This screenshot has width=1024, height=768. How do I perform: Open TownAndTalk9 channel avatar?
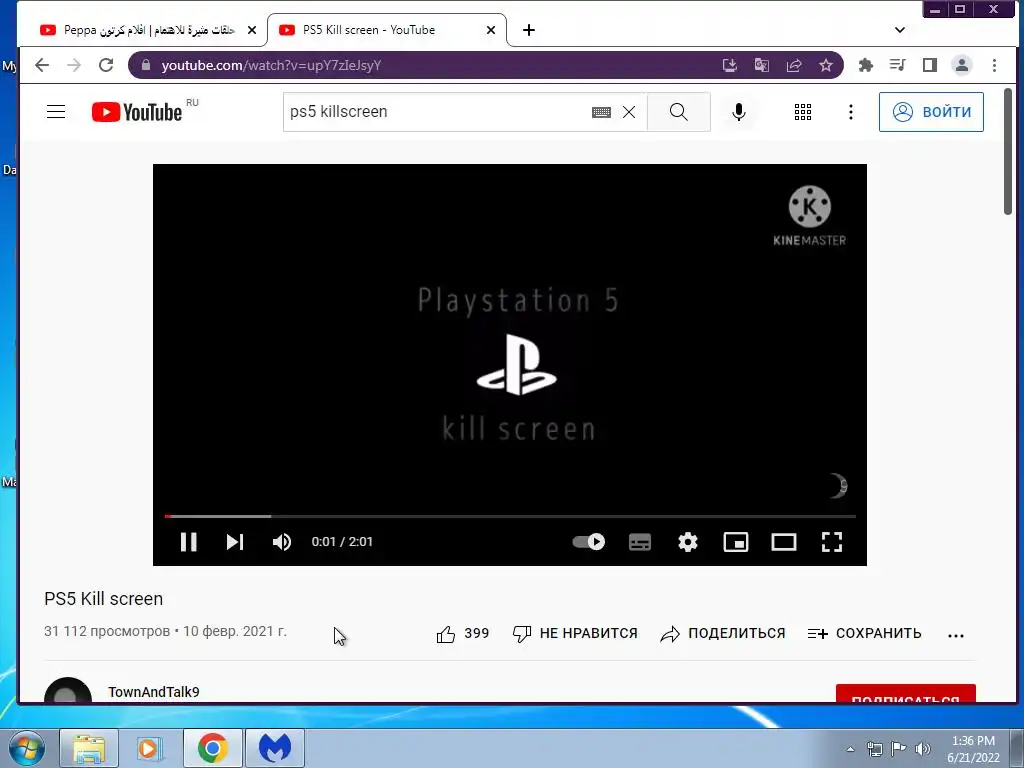click(x=68, y=690)
